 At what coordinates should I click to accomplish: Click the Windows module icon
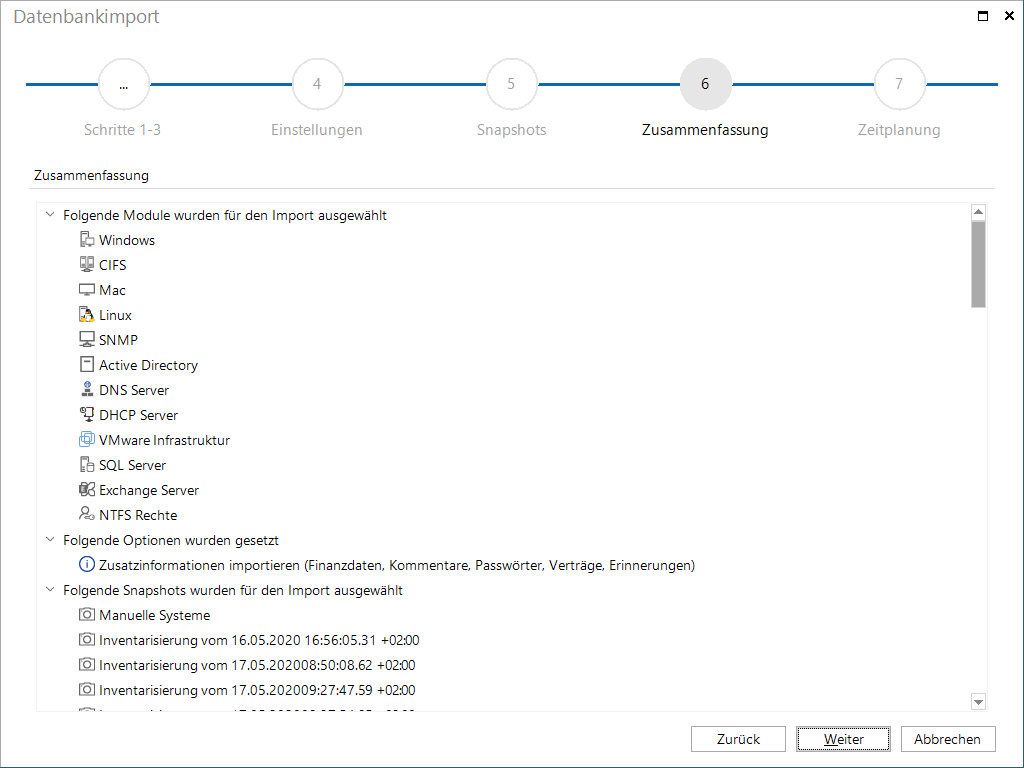87,240
